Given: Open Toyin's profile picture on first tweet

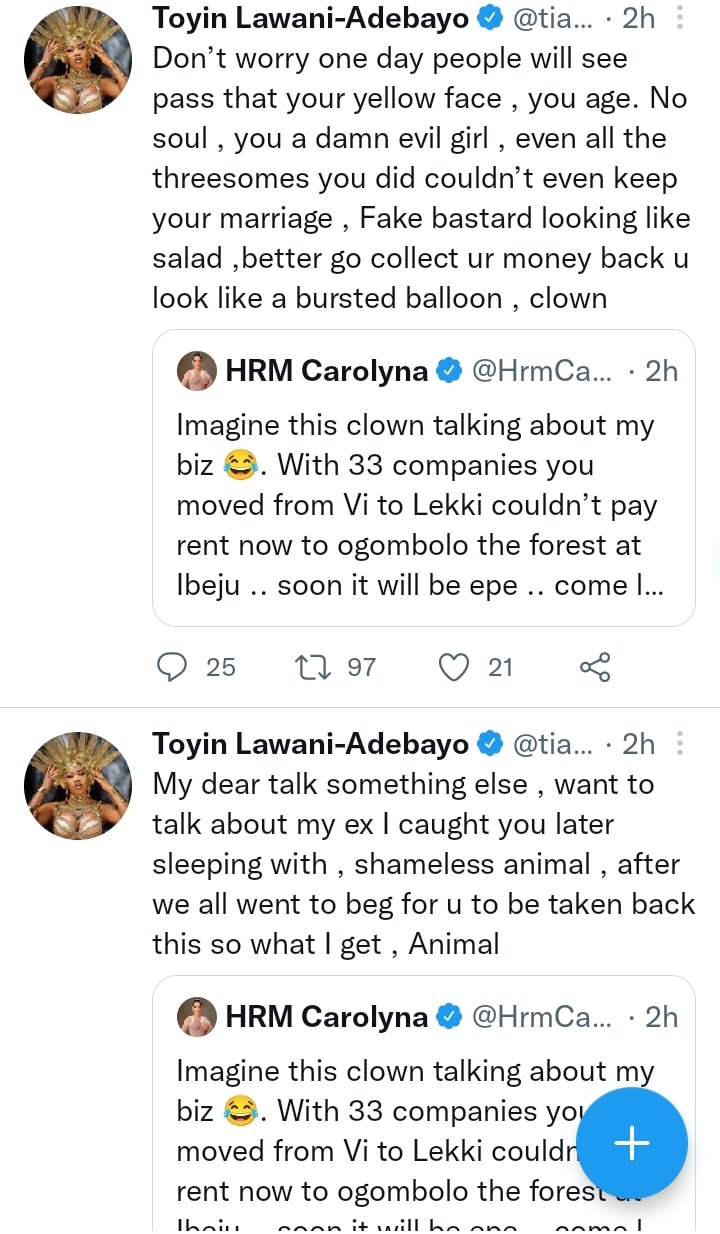Looking at the screenshot, I should [x=78, y=58].
